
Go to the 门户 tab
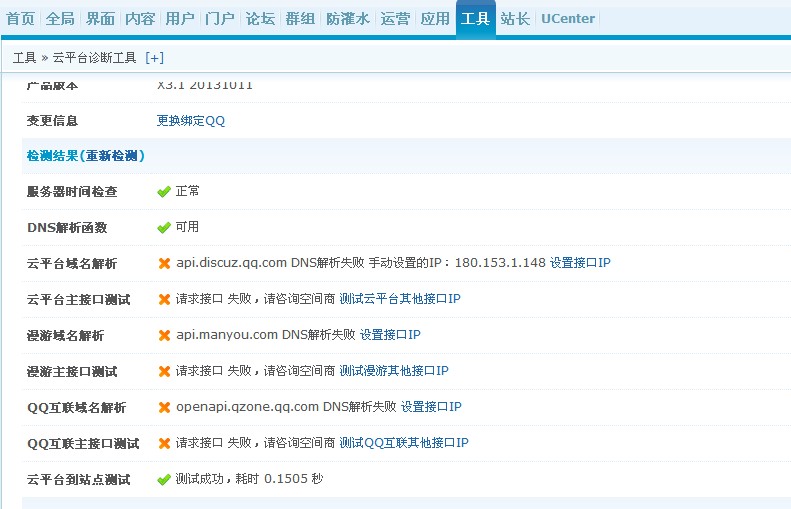219,19
